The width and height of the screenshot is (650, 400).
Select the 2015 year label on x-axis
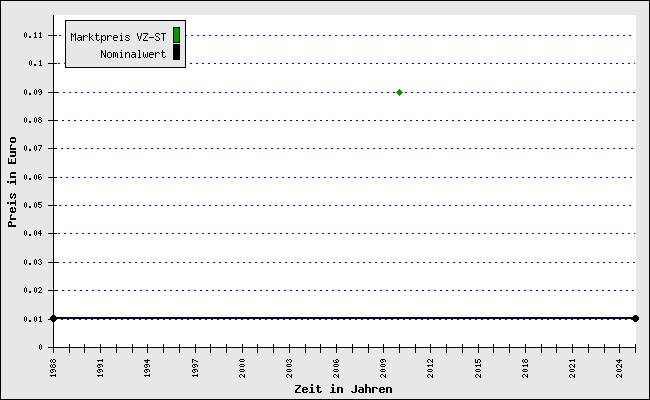tap(478, 367)
